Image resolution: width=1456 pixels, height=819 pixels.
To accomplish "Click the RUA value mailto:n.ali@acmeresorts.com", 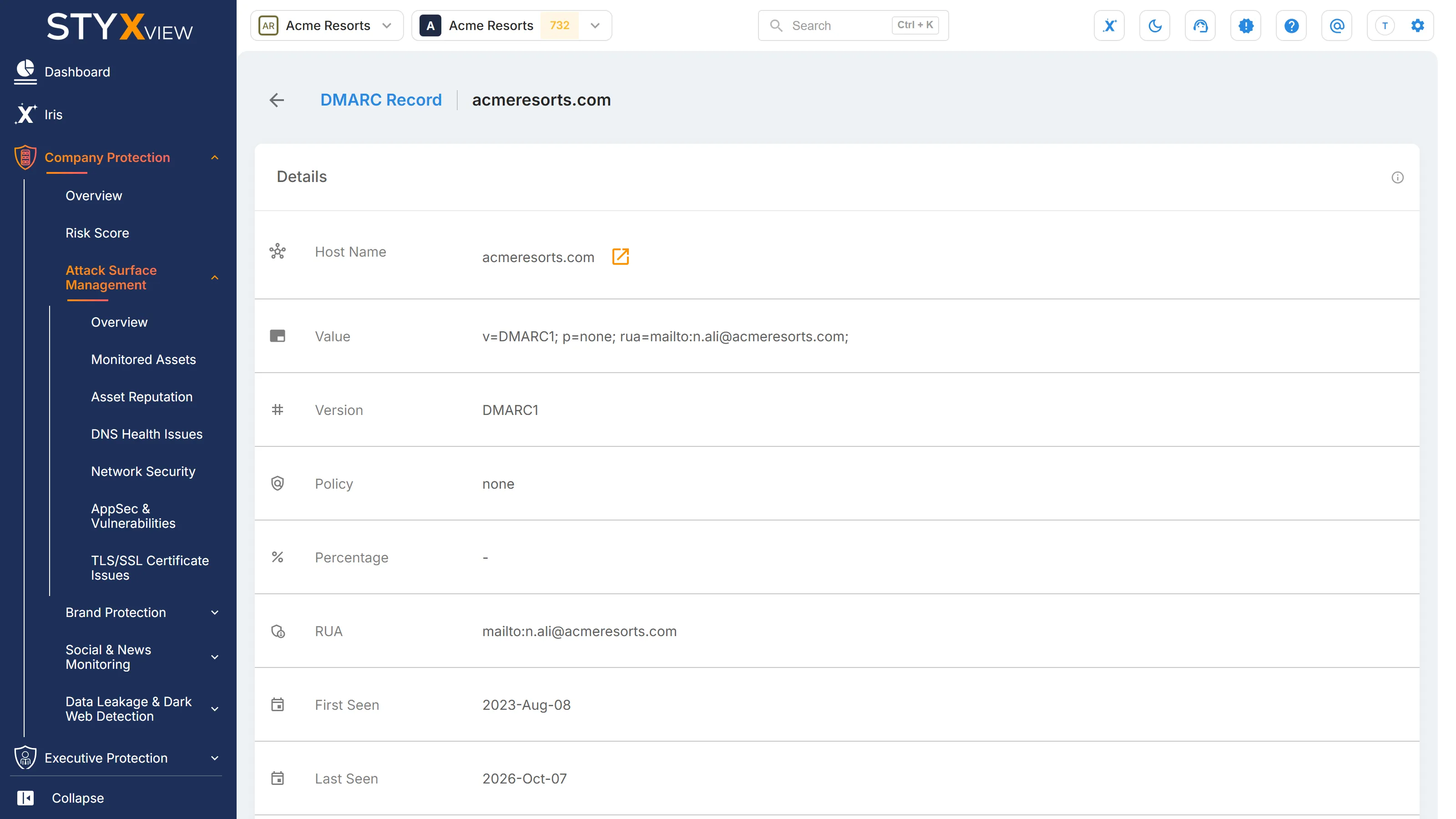I will 579,632.
